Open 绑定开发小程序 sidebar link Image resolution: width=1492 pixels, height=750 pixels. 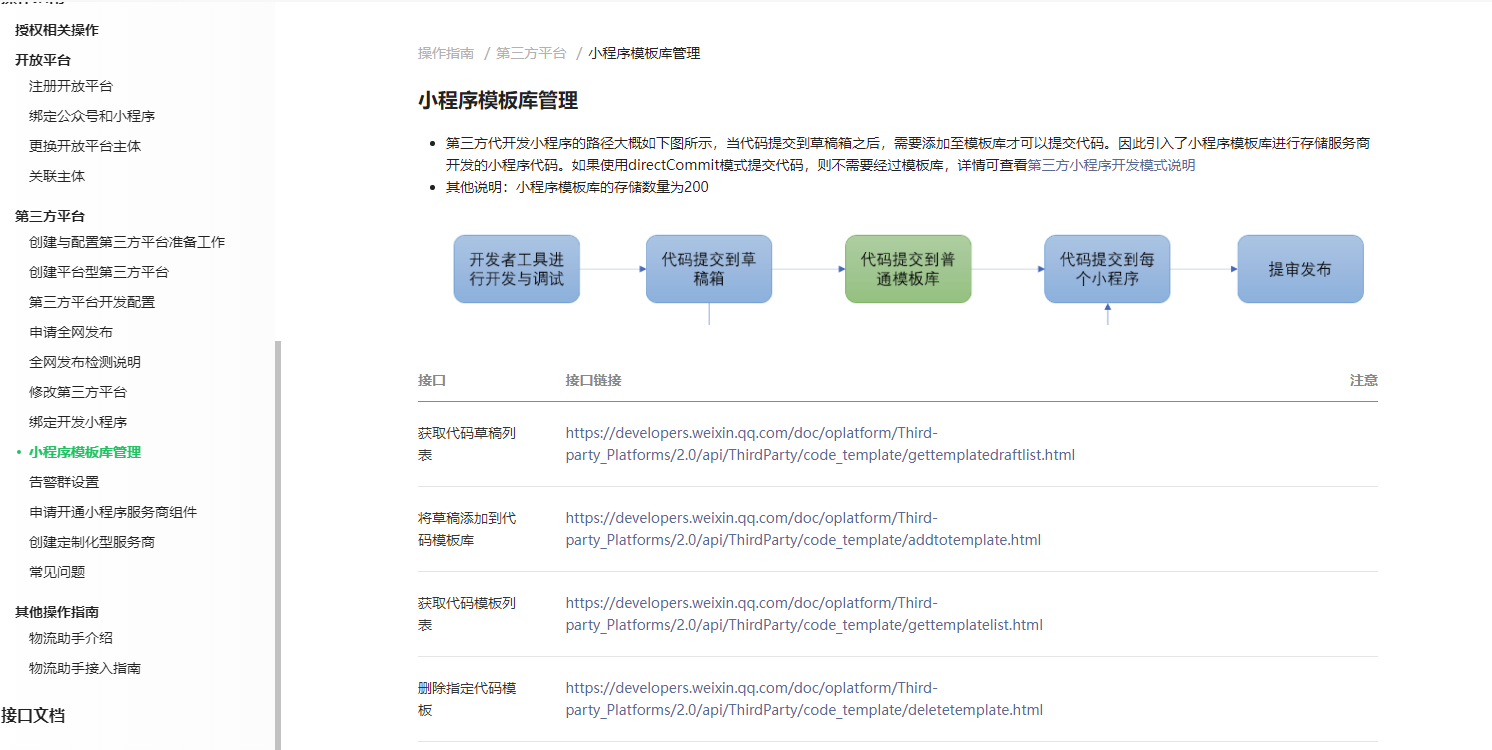click(78, 422)
